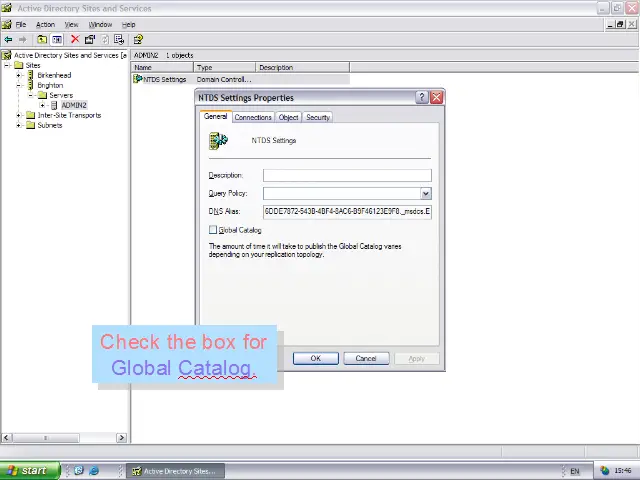The width and height of the screenshot is (640, 480).
Task: Delete the object with the red X icon
Action: pos(75,40)
